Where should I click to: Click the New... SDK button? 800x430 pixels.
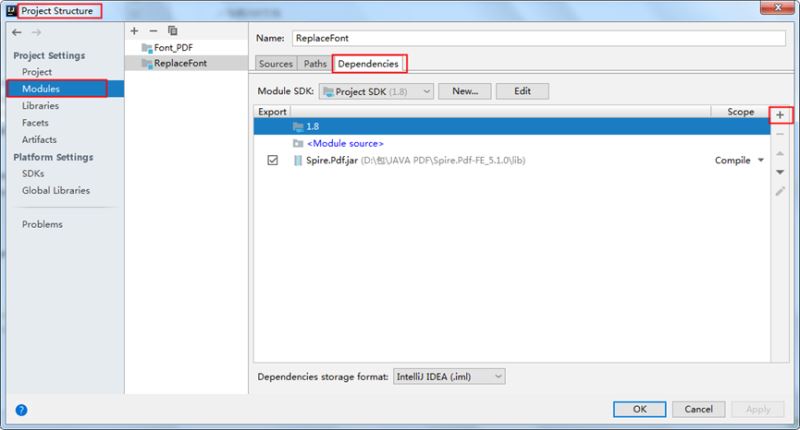465,91
